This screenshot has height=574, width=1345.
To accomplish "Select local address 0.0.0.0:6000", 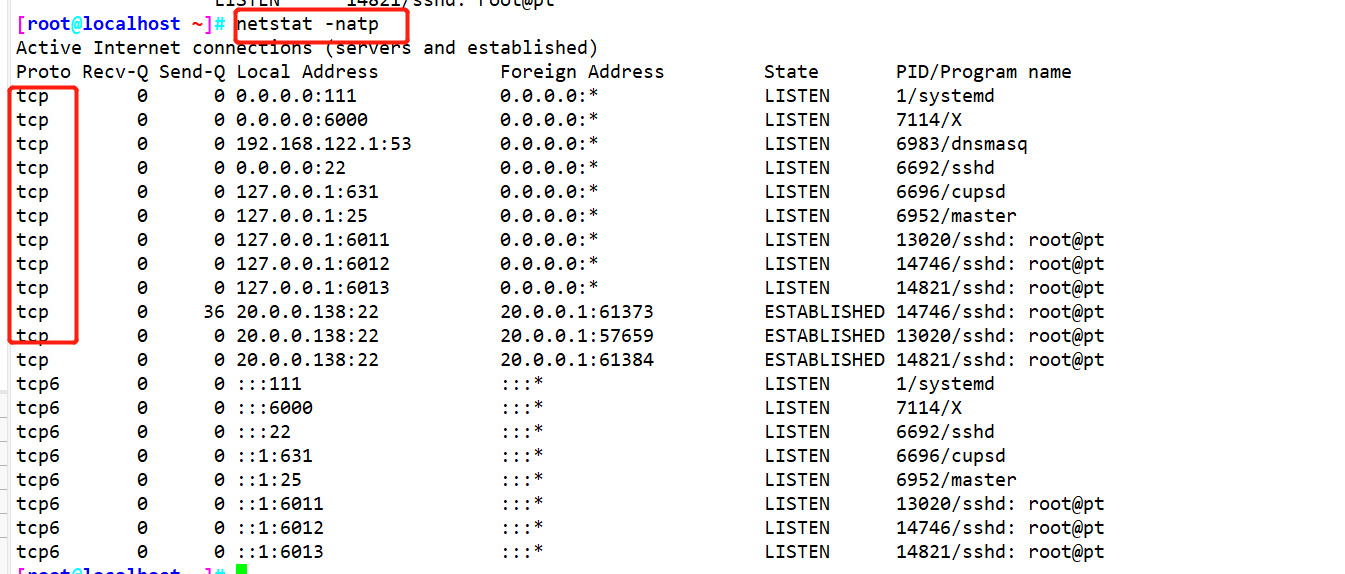I will (302, 120).
